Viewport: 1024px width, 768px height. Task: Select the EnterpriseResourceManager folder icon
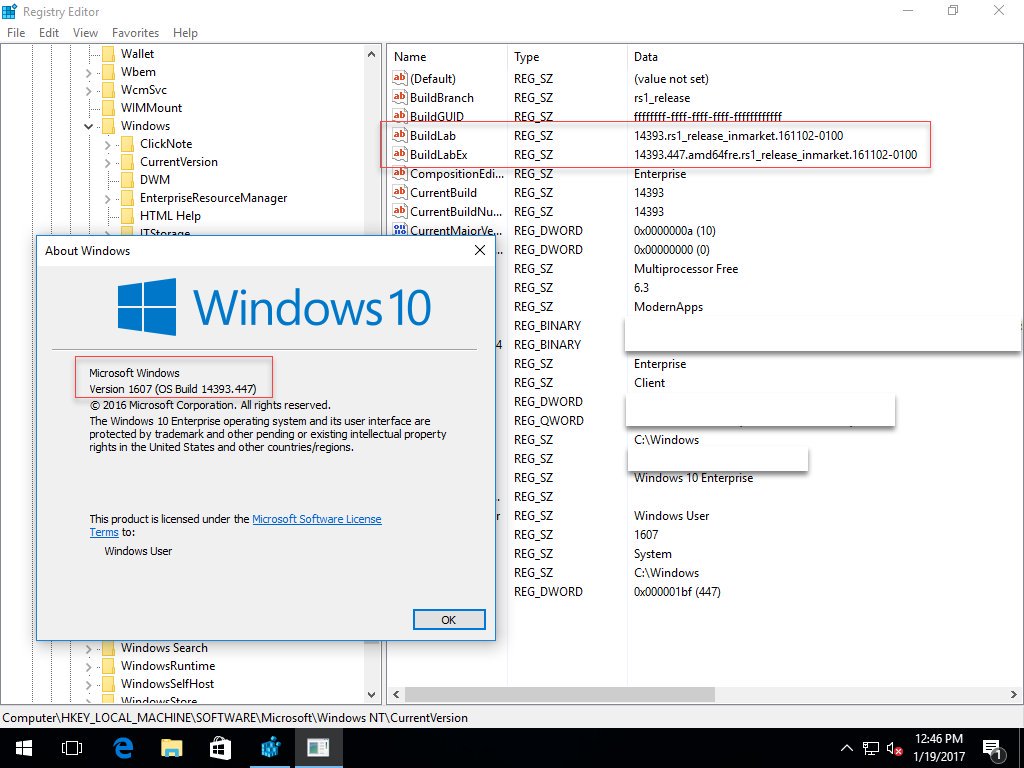[128, 197]
